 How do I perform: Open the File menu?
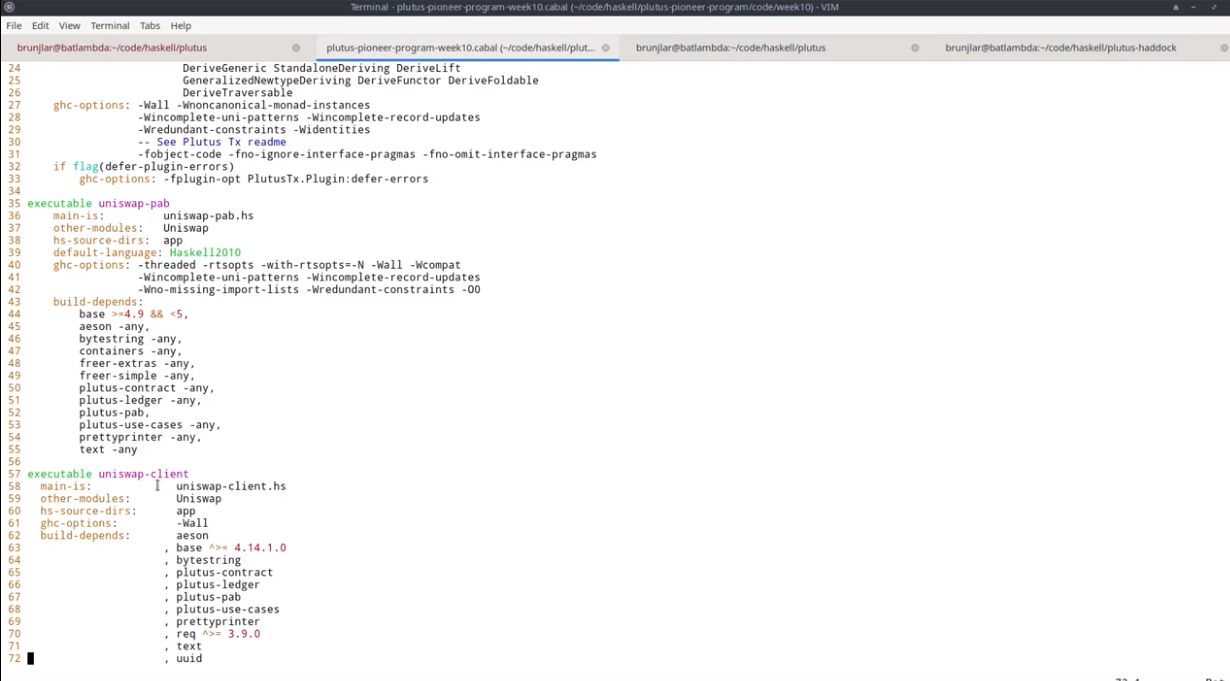[14, 26]
